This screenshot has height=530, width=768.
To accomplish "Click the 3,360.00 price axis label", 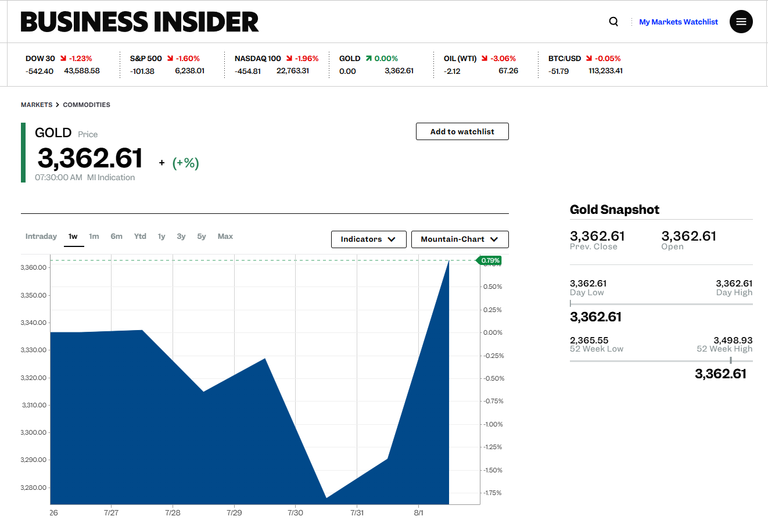I will coord(33,267).
